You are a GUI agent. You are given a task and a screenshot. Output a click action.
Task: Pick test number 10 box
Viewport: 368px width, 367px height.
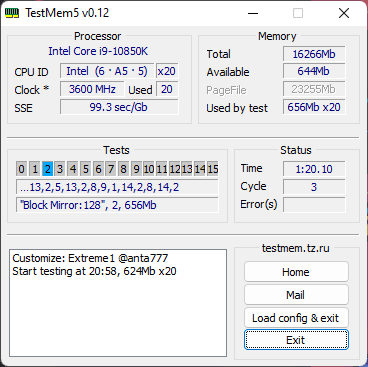(x=149, y=169)
